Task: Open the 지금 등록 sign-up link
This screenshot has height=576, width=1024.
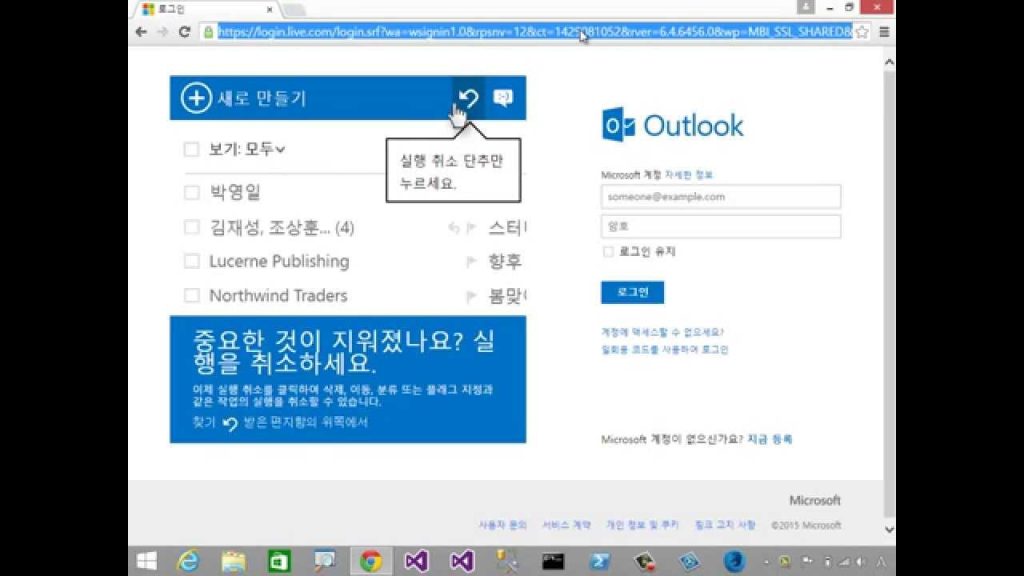Action: click(x=769, y=439)
